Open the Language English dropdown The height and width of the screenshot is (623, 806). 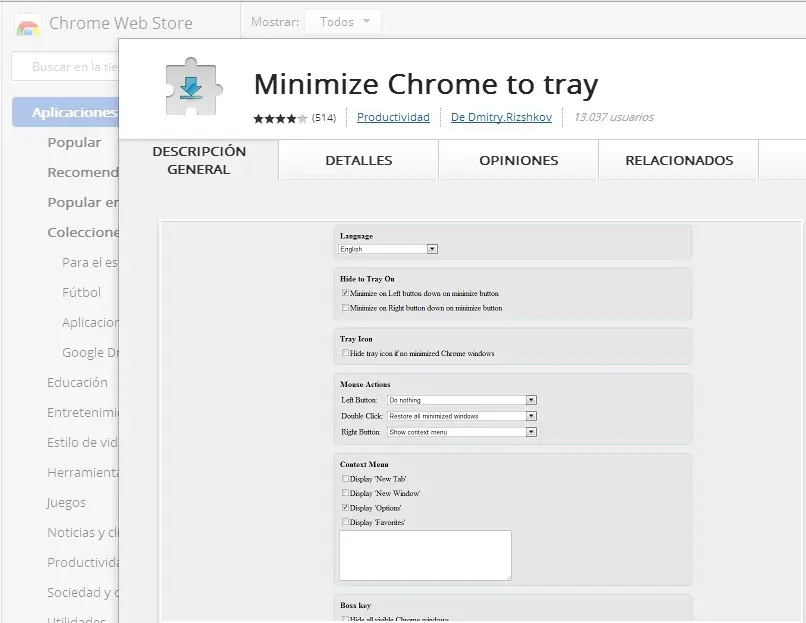click(x=388, y=249)
